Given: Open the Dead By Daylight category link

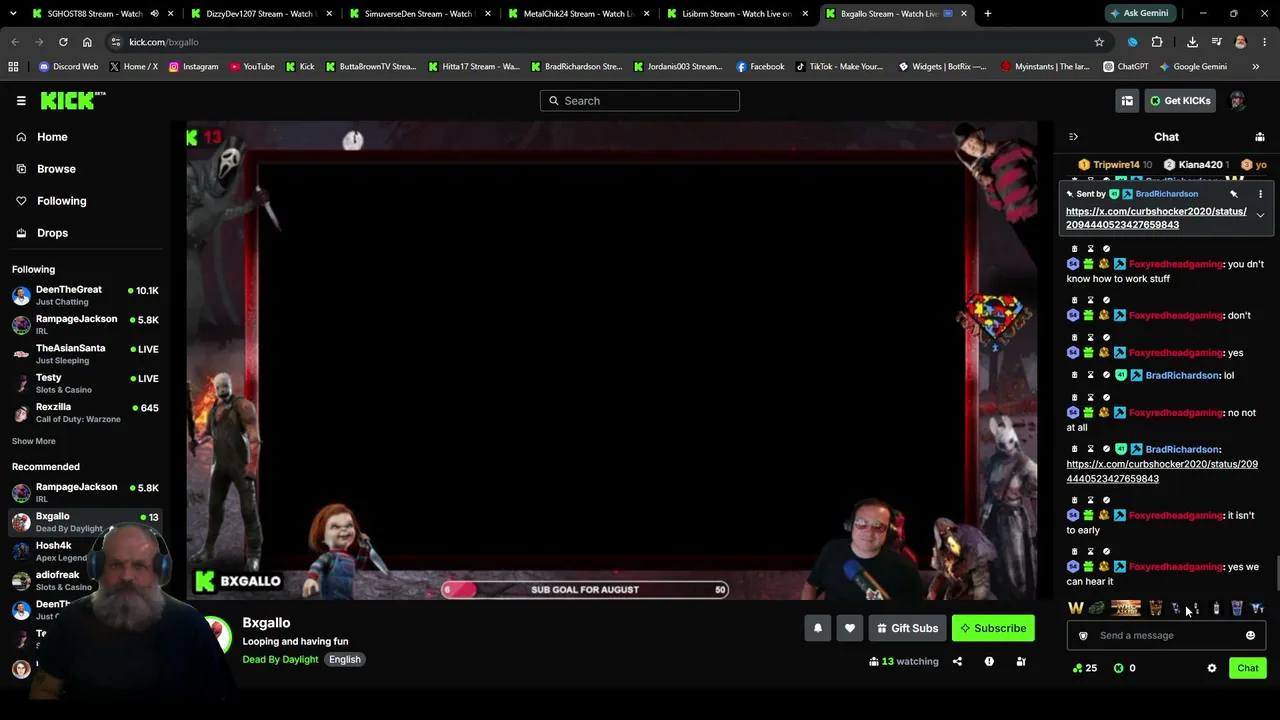Looking at the screenshot, I should click(x=280, y=659).
